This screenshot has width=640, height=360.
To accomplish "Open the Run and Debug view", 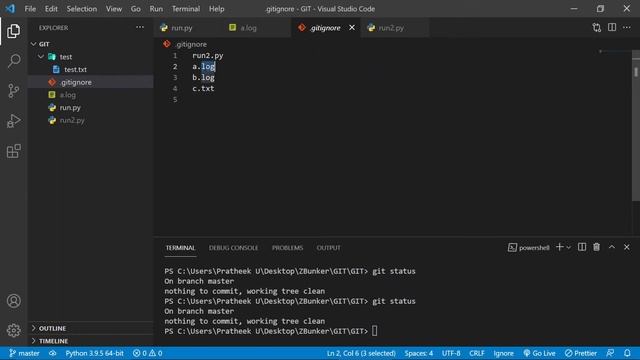I will 13,121.
